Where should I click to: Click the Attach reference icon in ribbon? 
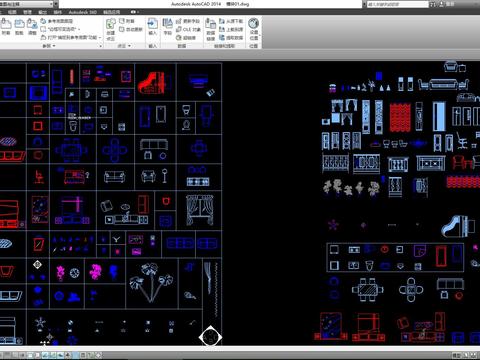6,27
